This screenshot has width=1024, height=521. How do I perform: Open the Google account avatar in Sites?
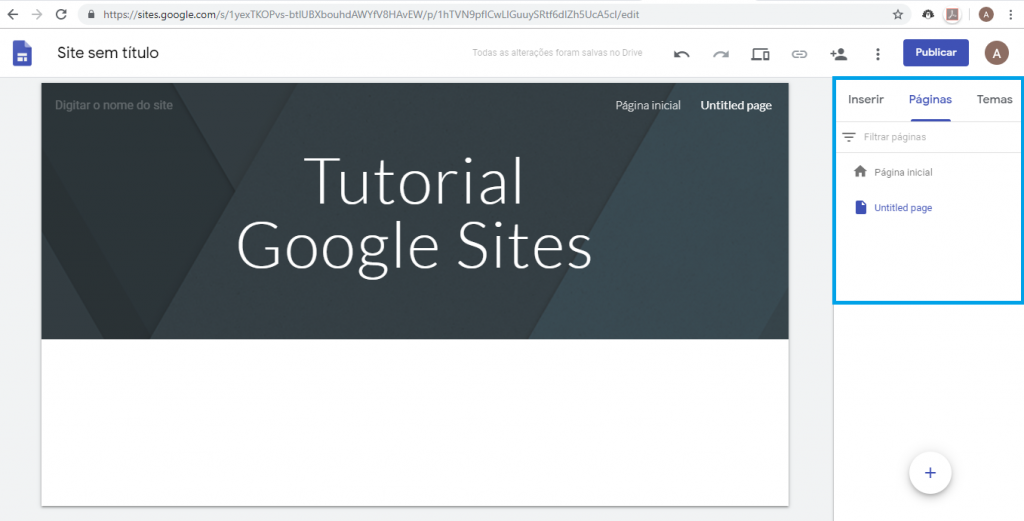tap(997, 53)
